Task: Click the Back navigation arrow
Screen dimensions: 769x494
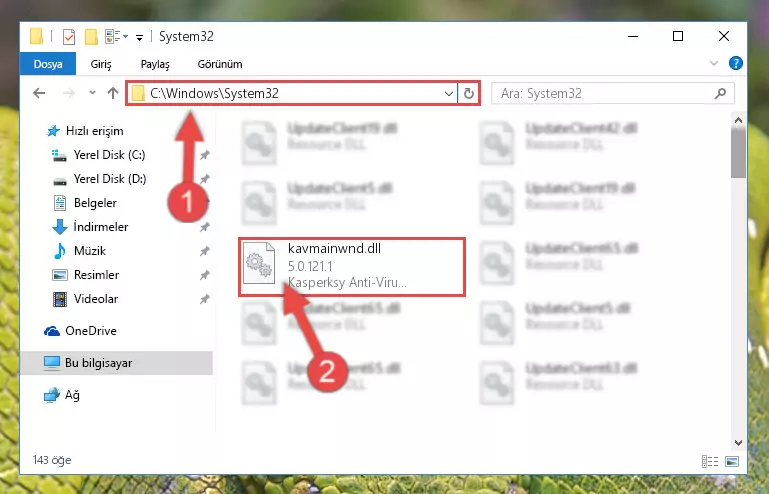Action: (x=39, y=93)
